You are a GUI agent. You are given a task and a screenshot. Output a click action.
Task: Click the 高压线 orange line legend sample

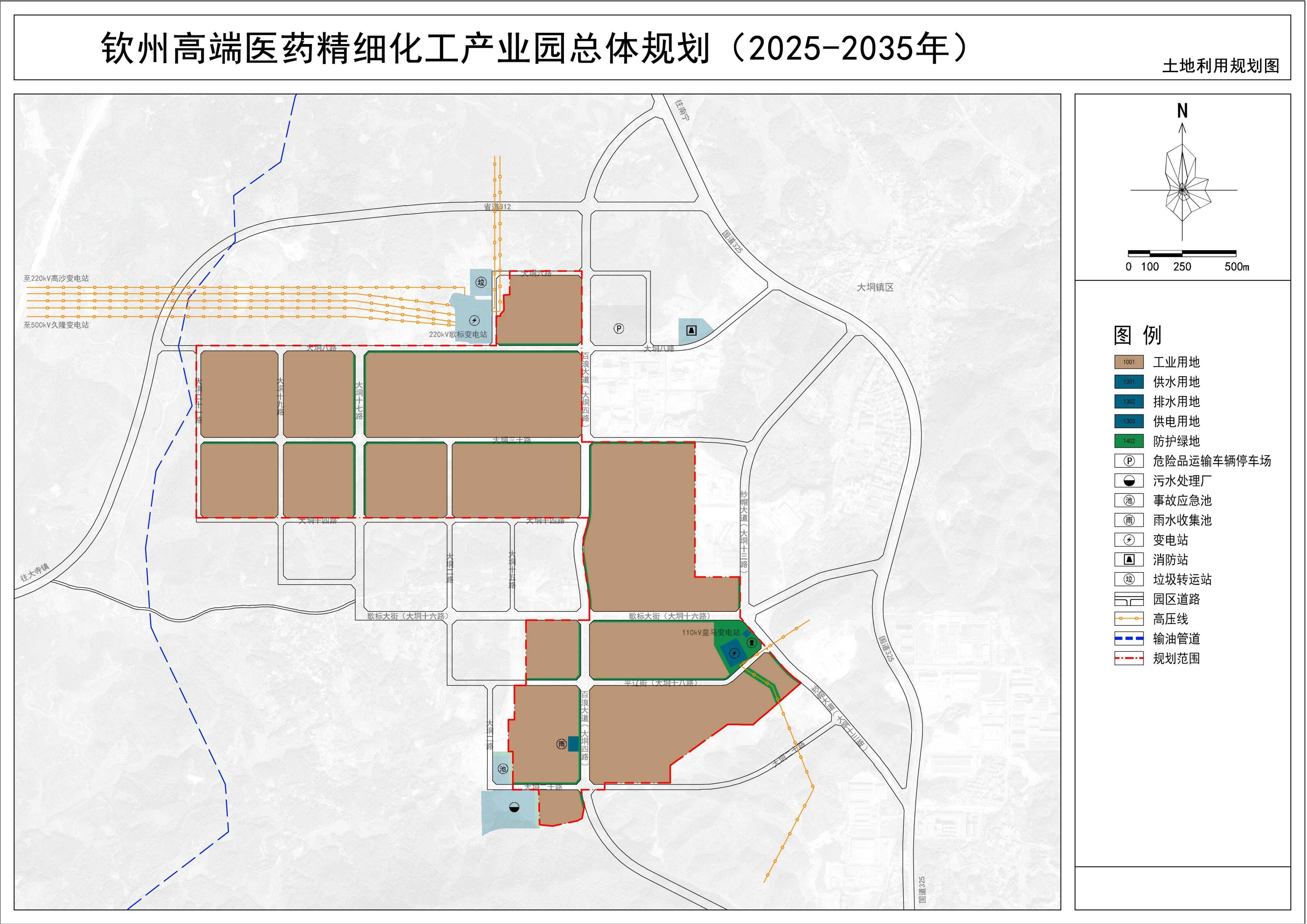click(x=1129, y=619)
